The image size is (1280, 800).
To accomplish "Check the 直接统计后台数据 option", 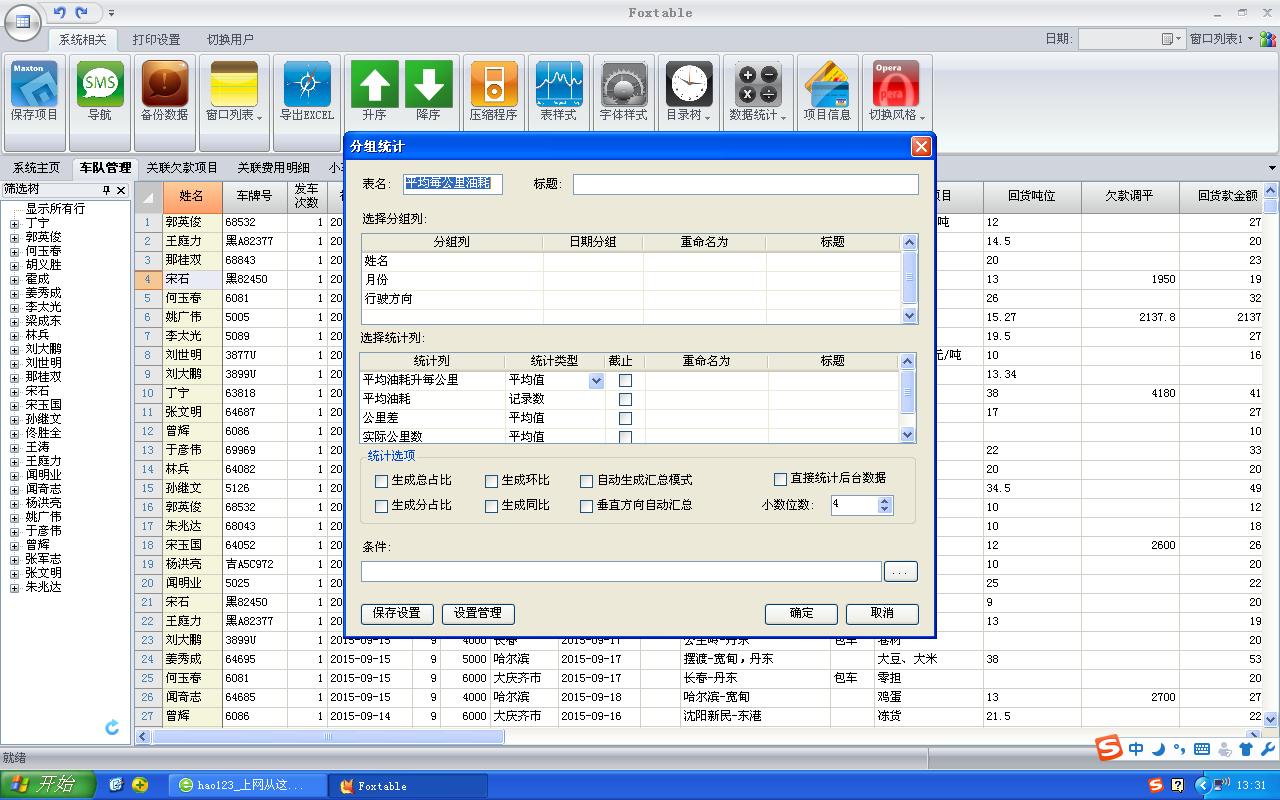I will point(781,479).
